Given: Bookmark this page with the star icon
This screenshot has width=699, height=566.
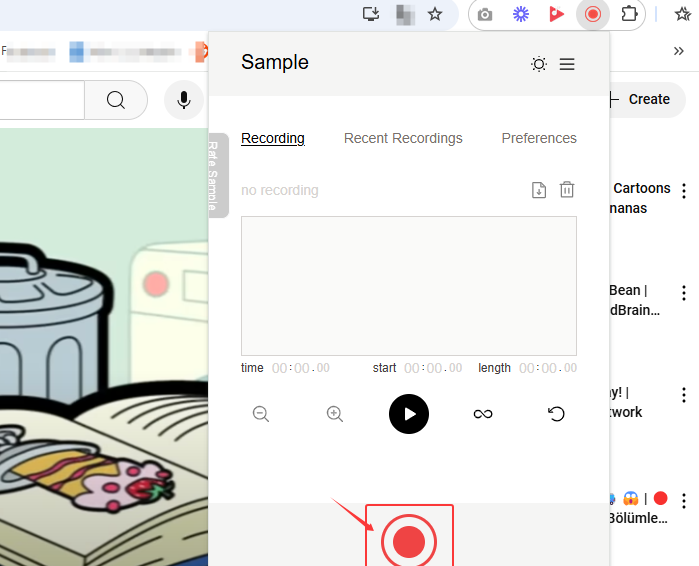Looking at the screenshot, I should 435,14.
